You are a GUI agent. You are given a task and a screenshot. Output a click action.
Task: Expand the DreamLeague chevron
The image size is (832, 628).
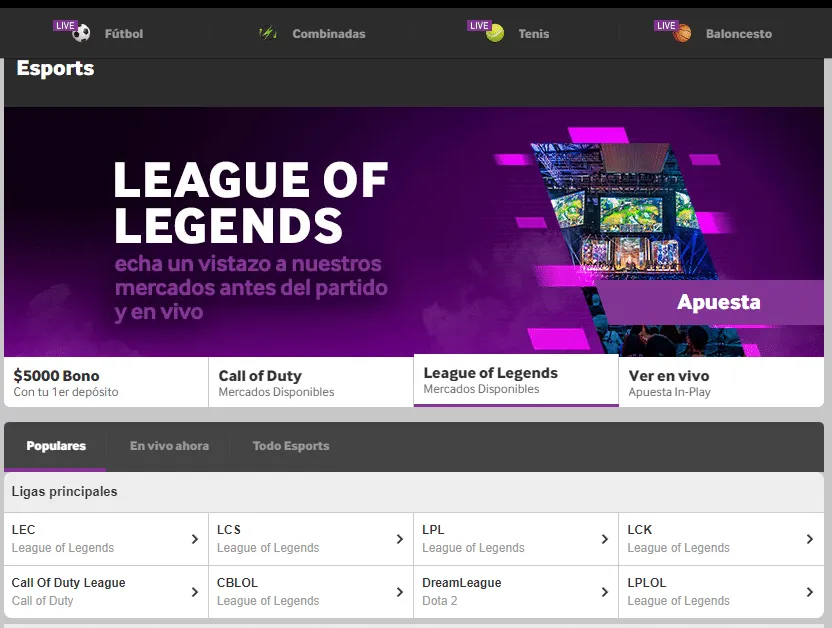tap(604, 592)
